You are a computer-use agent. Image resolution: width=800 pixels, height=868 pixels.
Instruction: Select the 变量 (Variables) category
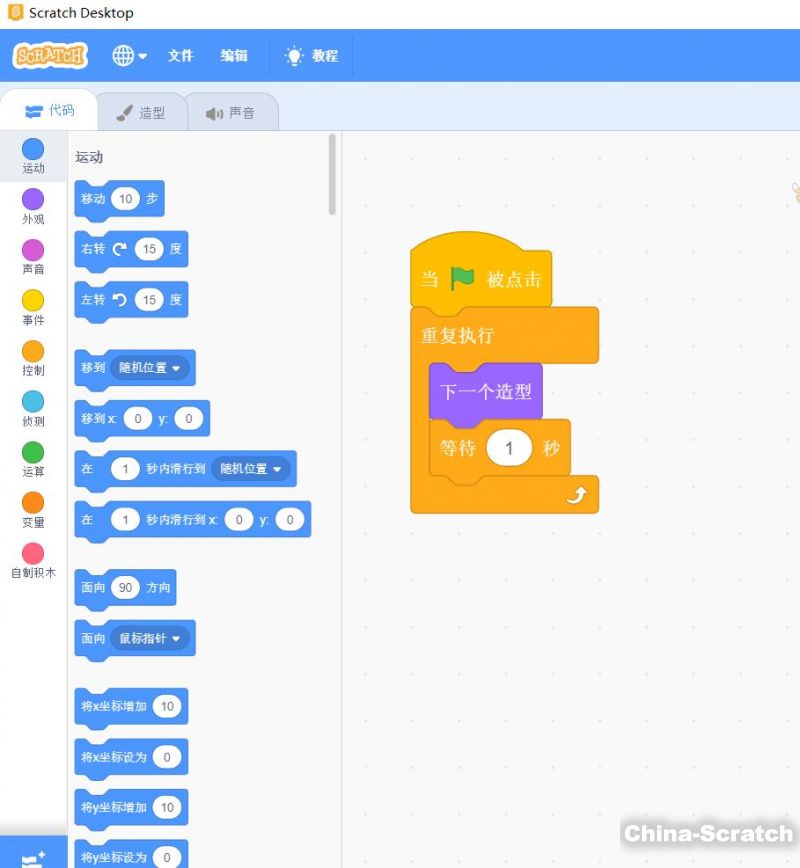click(33, 509)
